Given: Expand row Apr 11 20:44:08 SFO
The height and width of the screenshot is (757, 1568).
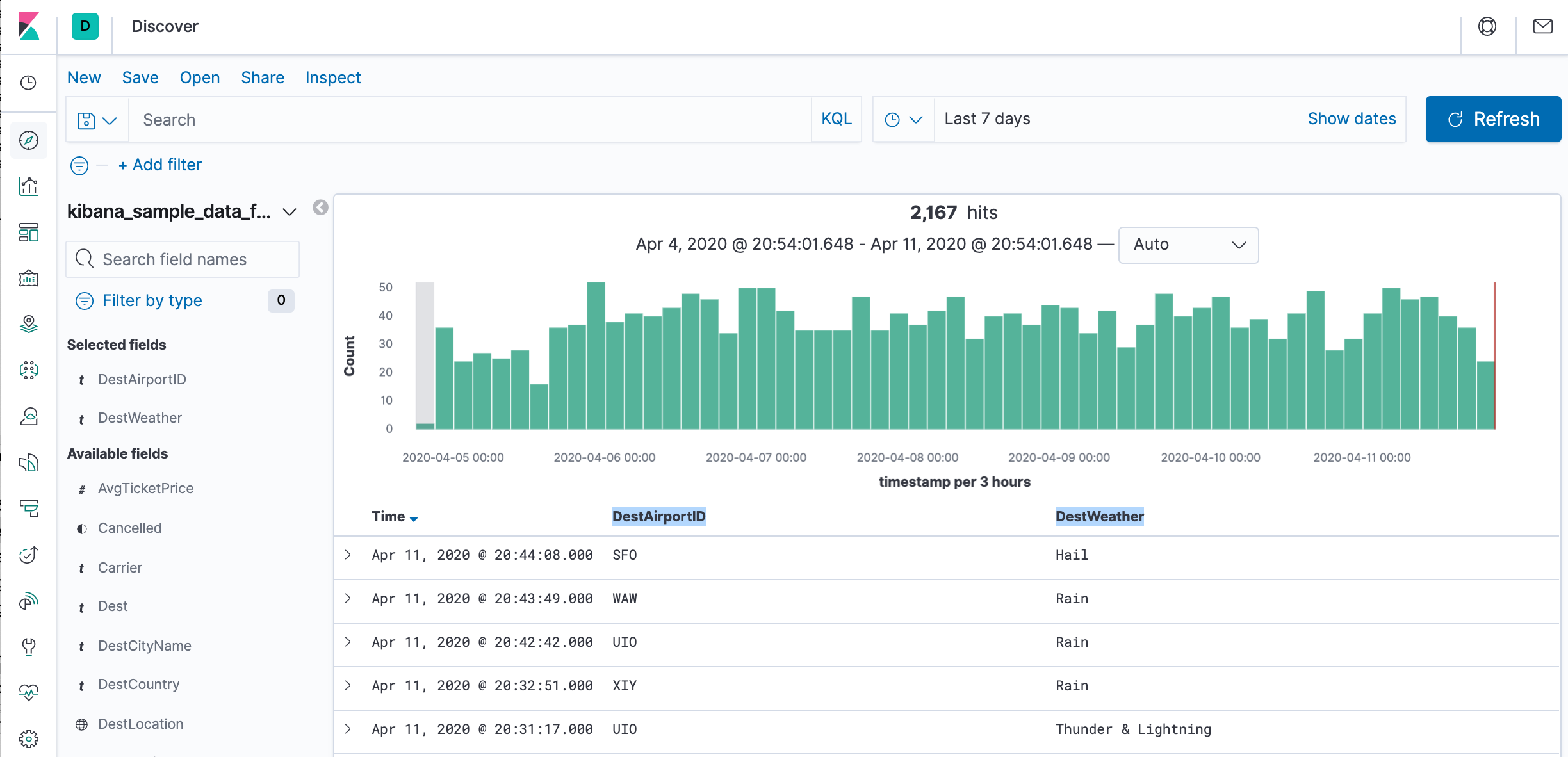Looking at the screenshot, I should point(348,555).
